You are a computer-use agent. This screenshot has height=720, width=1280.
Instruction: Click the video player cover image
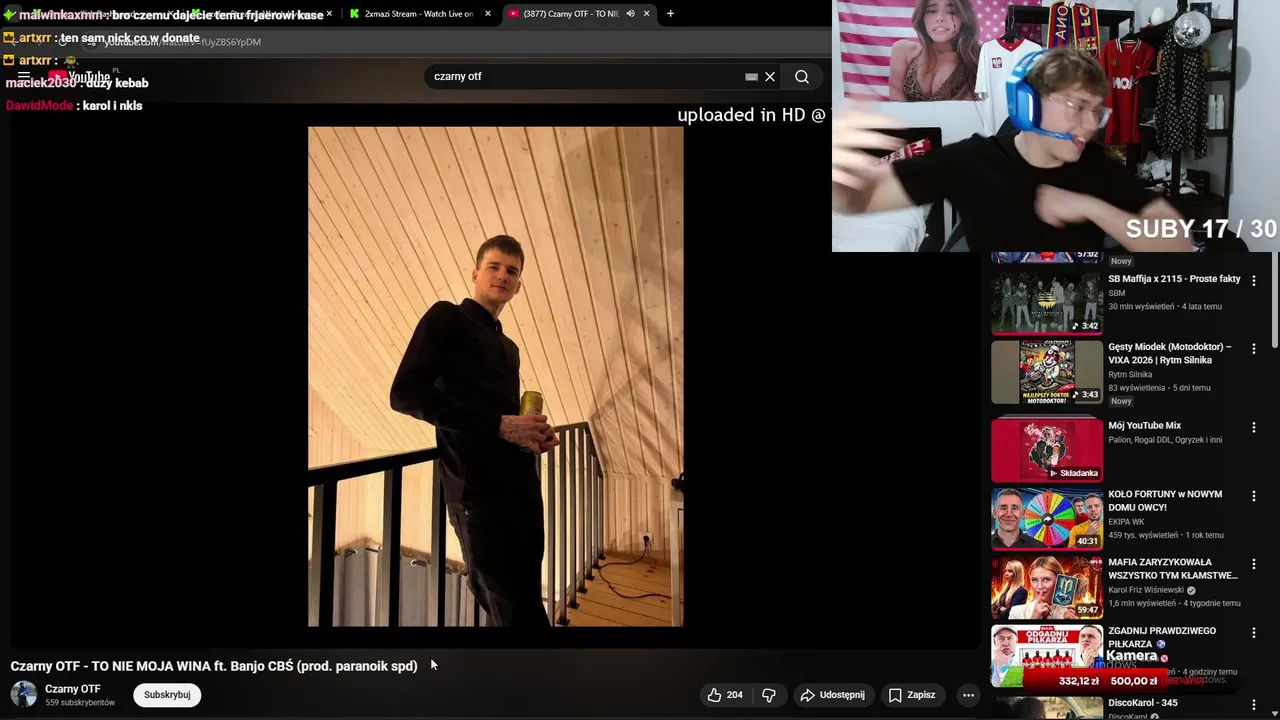tap(496, 376)
